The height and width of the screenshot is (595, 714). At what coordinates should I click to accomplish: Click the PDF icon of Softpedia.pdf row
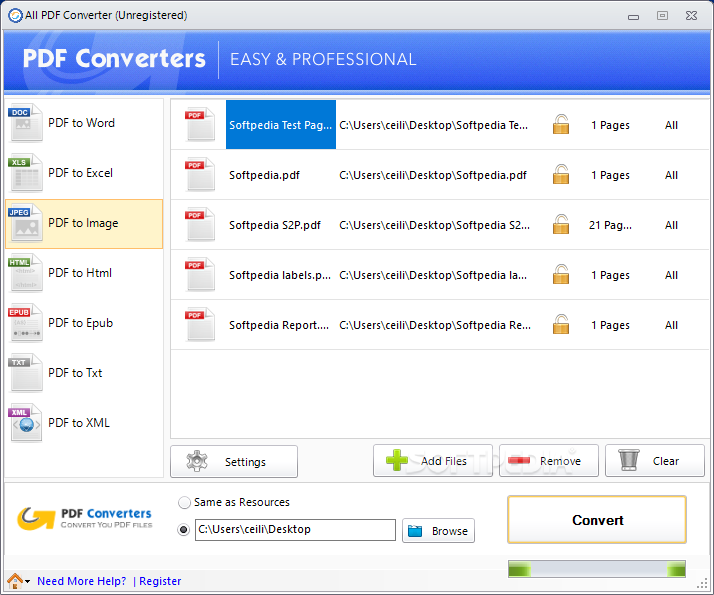point(199,174)
